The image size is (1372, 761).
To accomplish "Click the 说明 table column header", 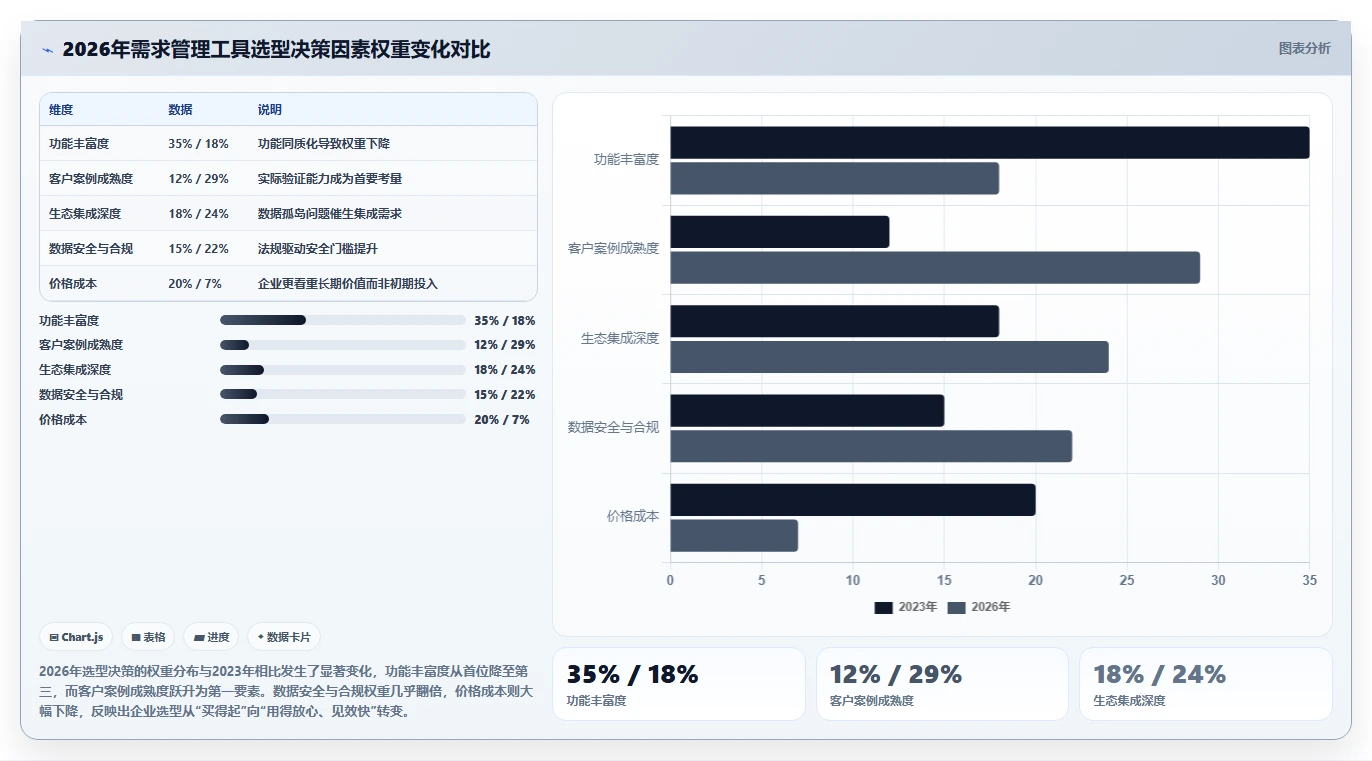I will click(x=270, y=109).
